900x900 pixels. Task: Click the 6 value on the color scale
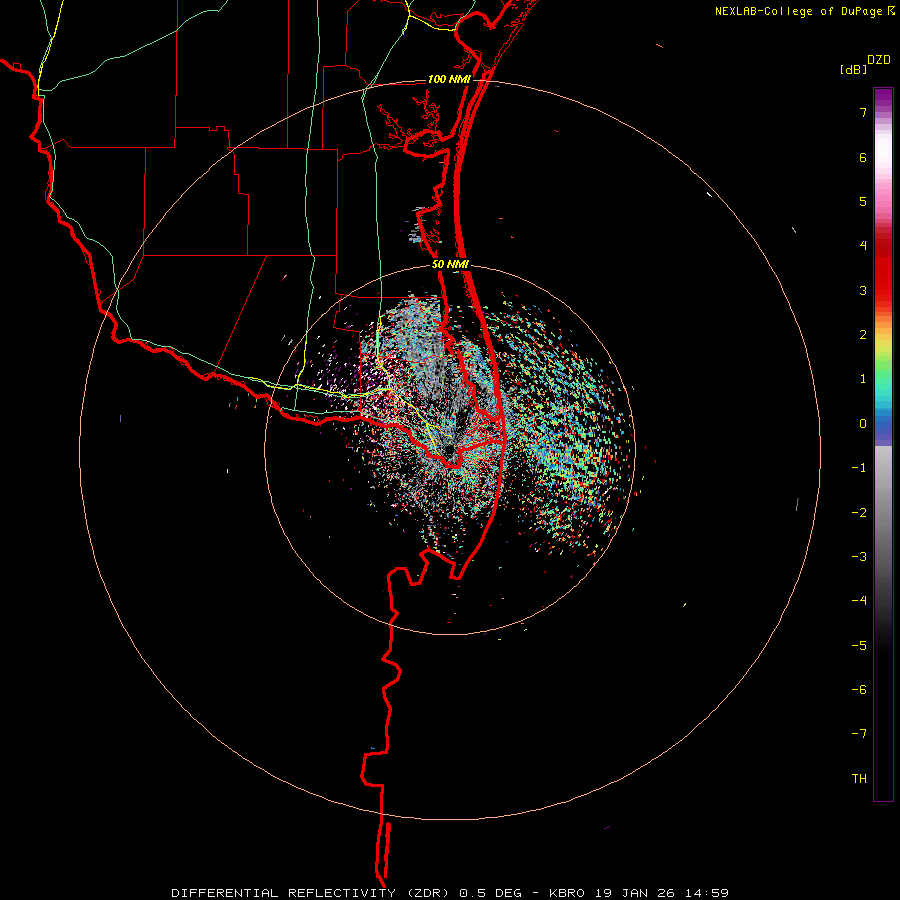863,157
